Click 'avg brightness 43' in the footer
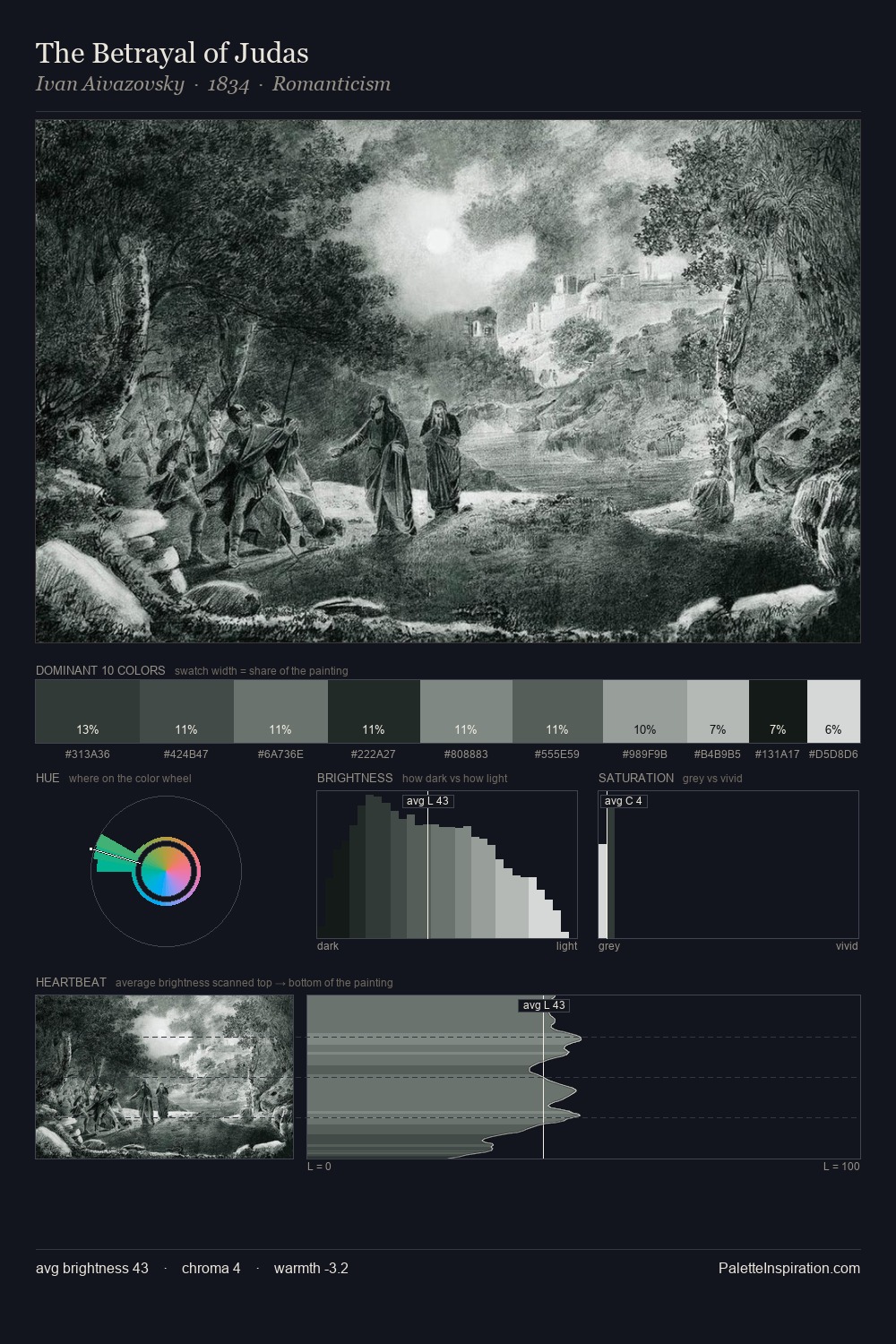The width and height of the screenshot is (896, 1344). pos(92,1268)
